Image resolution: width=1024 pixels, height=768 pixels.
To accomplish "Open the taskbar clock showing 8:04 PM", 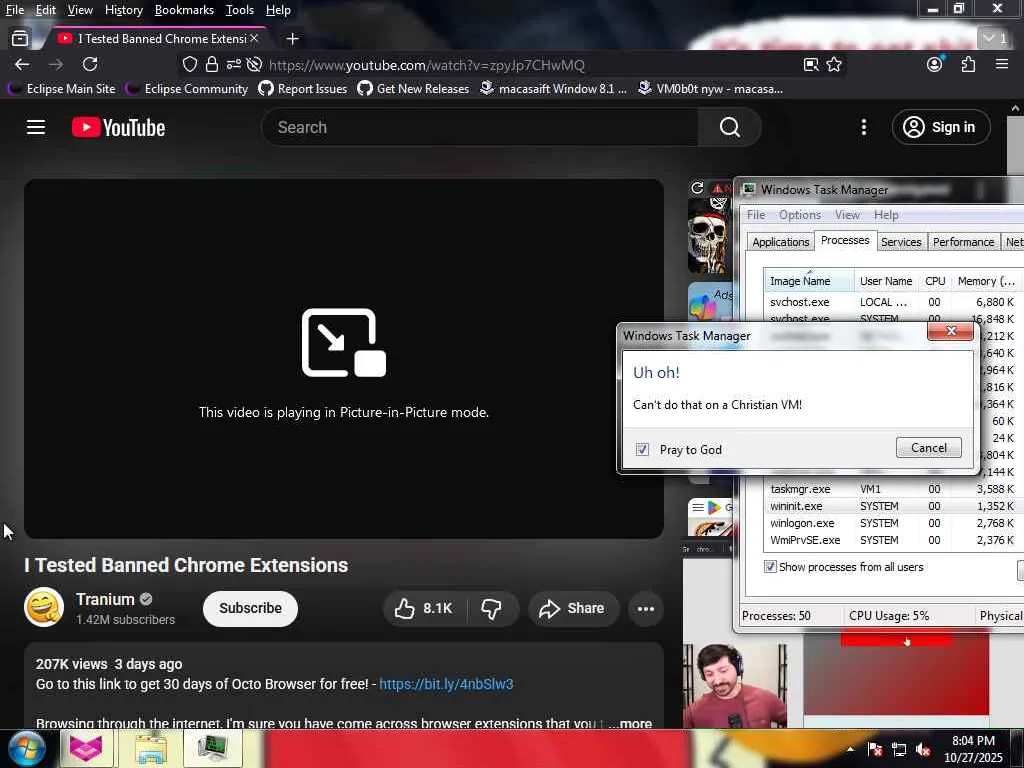I will tap(973, 749).
